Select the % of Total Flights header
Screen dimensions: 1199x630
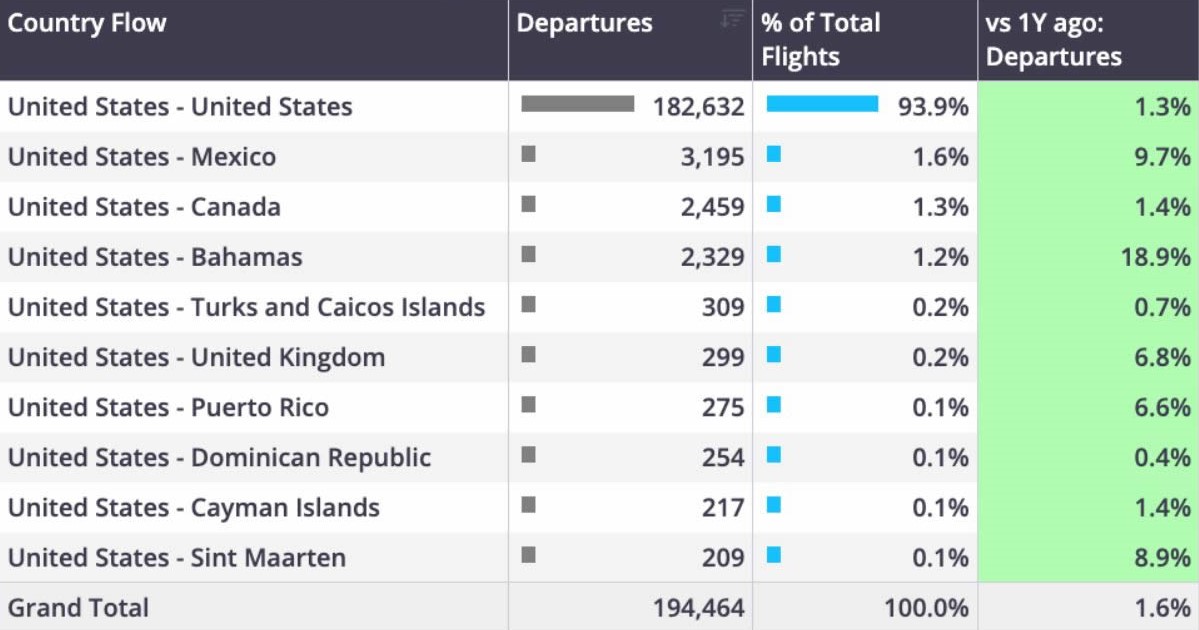tap(821, 40)
